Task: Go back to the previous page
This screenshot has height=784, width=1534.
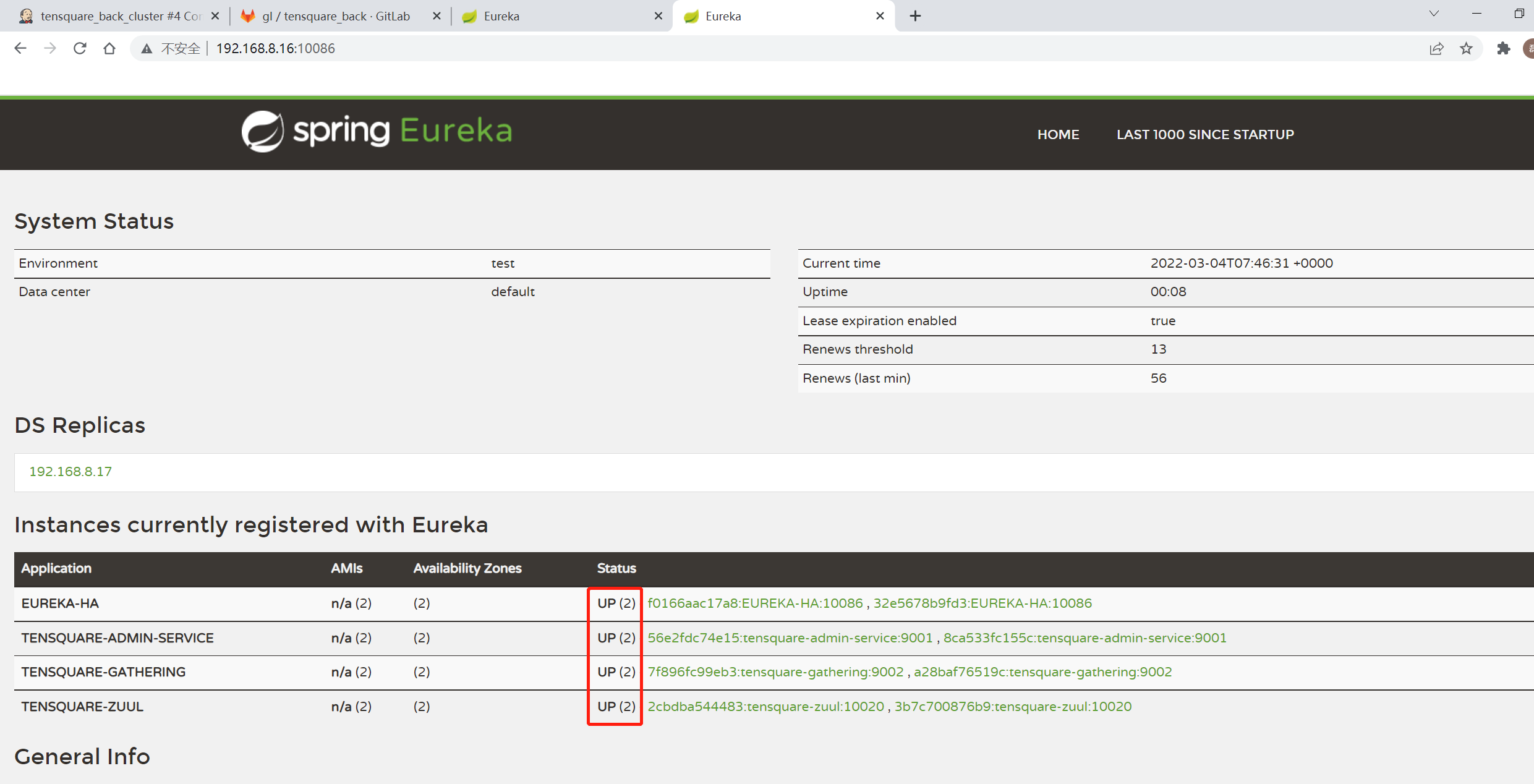Action: 20,48
